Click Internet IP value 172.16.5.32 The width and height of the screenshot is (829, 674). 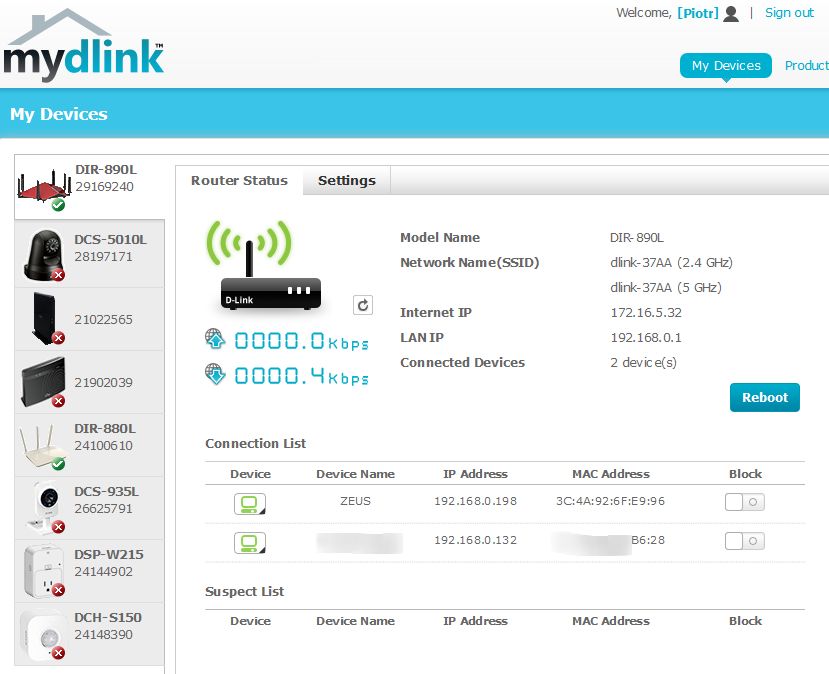click(x=646, y=312)
